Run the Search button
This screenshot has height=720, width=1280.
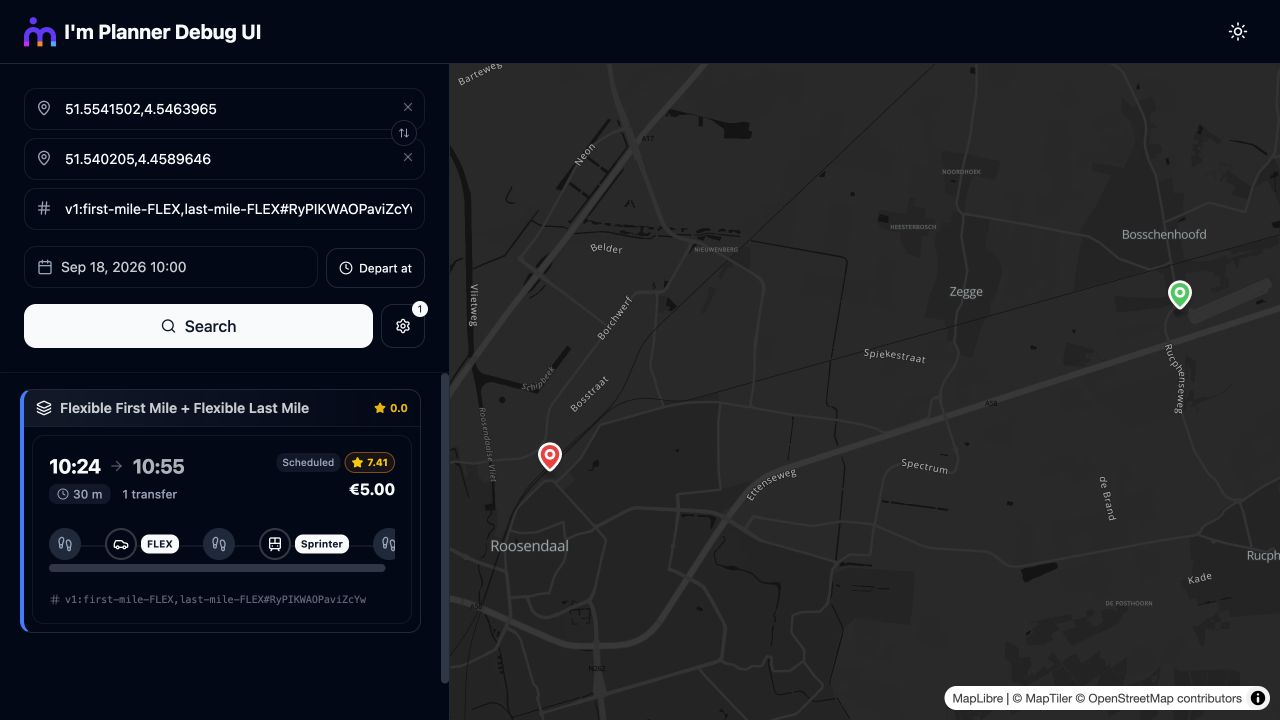click(198, 326)
